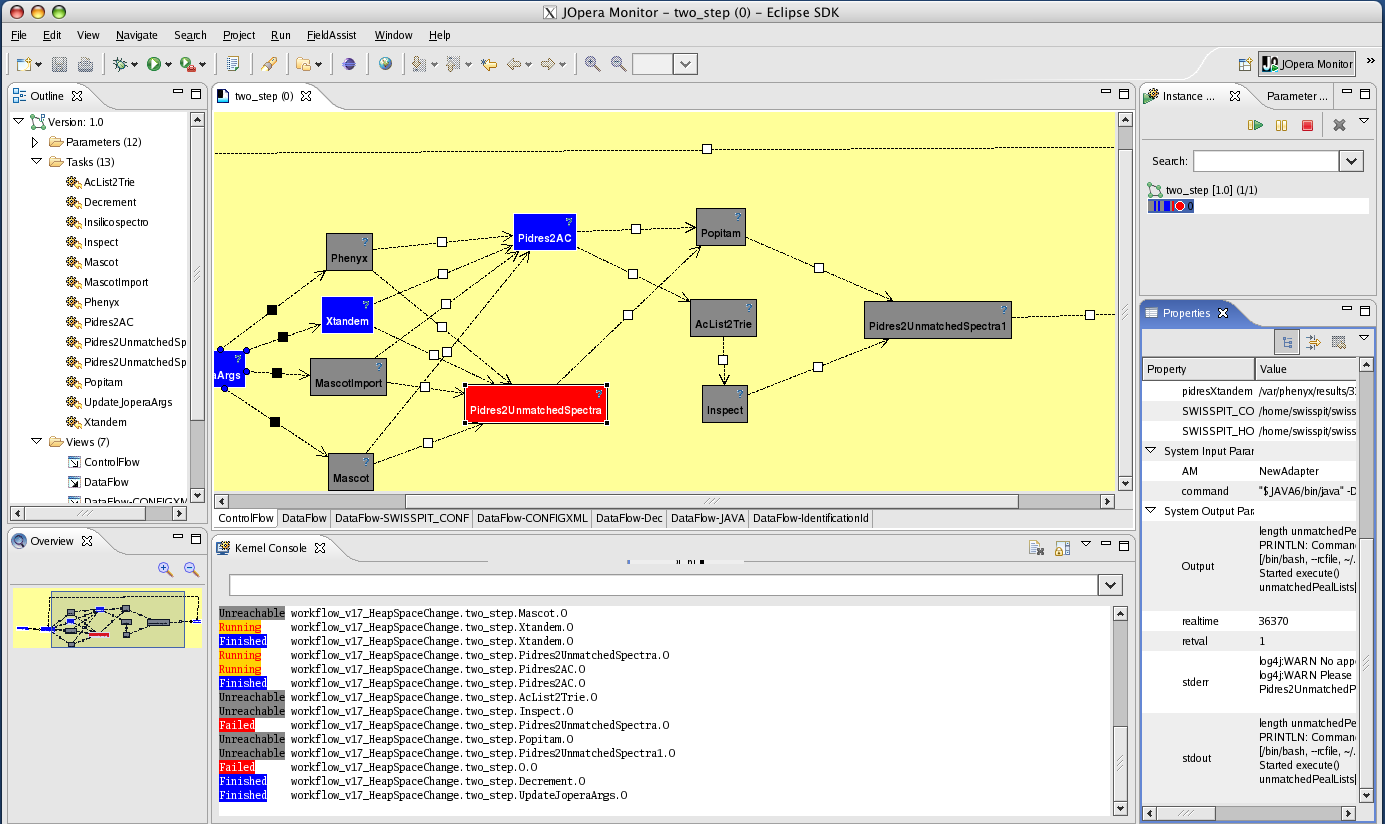Switch to the DataFlow-JAVA tab
The image size is (1385, 824).
707,518
